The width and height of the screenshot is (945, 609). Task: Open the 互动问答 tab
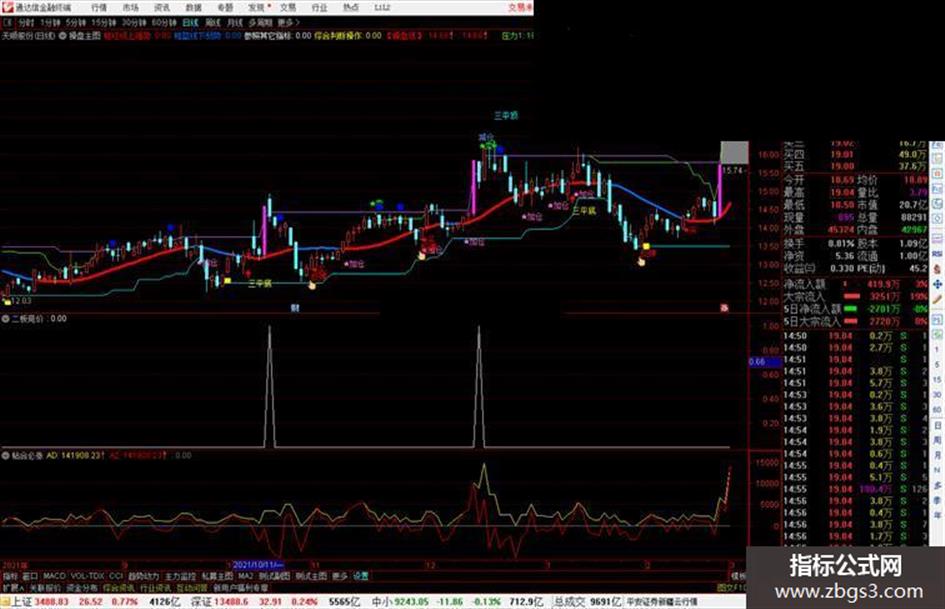click(x=192, y=587)
